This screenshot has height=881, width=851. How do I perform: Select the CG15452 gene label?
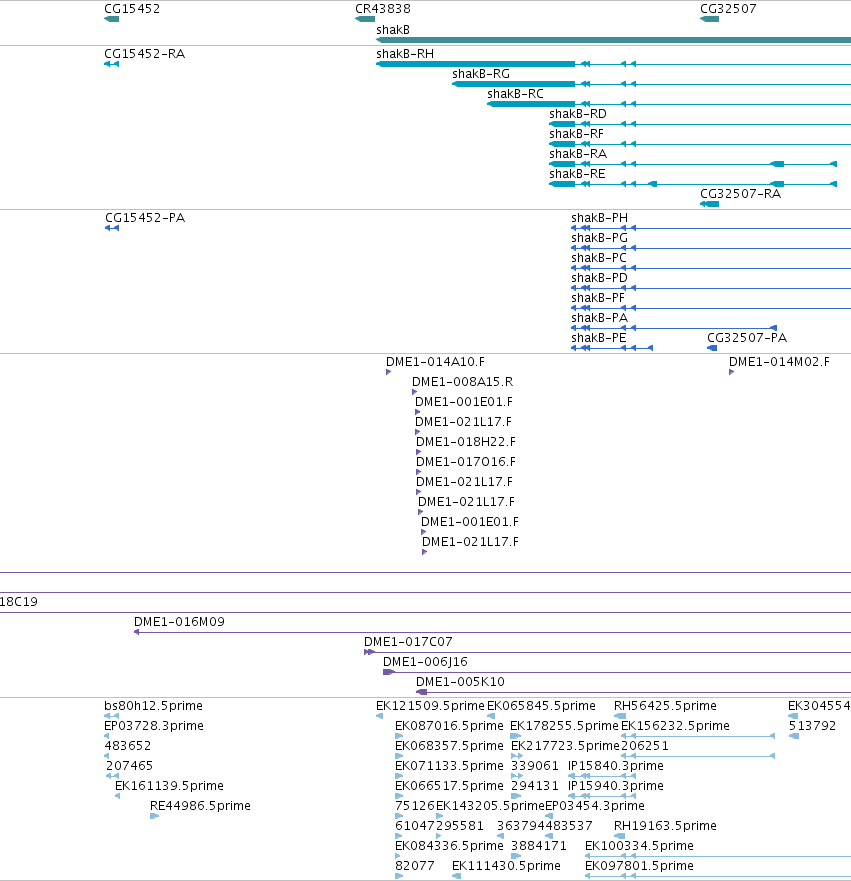(132, 9)
